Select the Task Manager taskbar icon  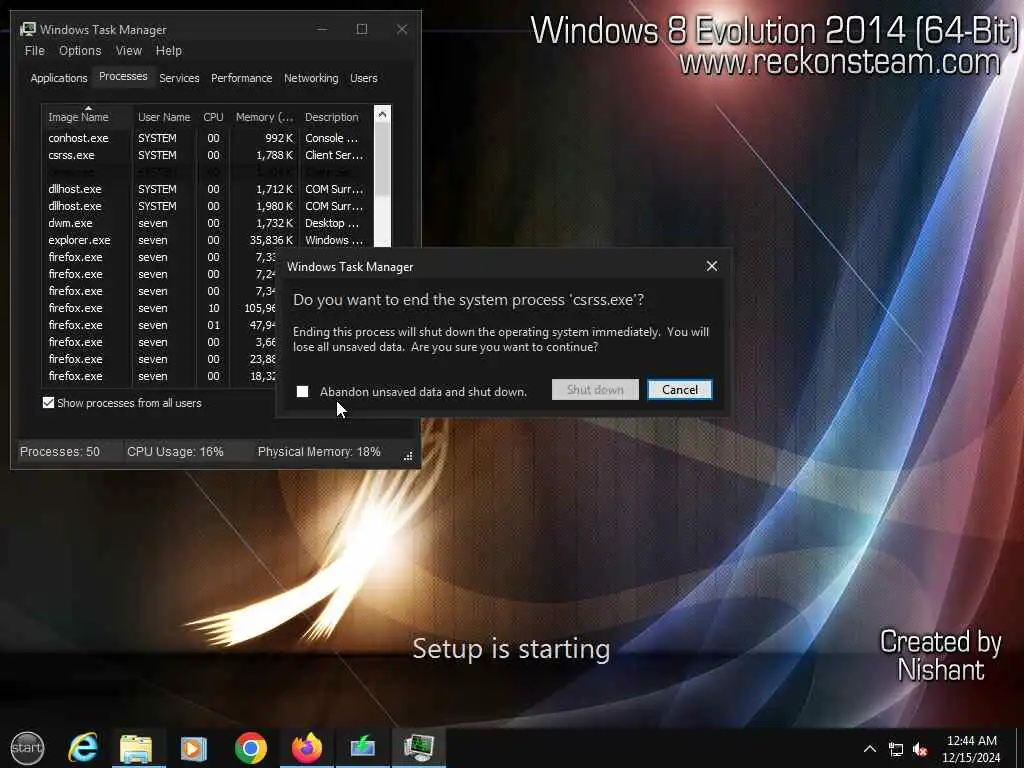click(419, 748)
